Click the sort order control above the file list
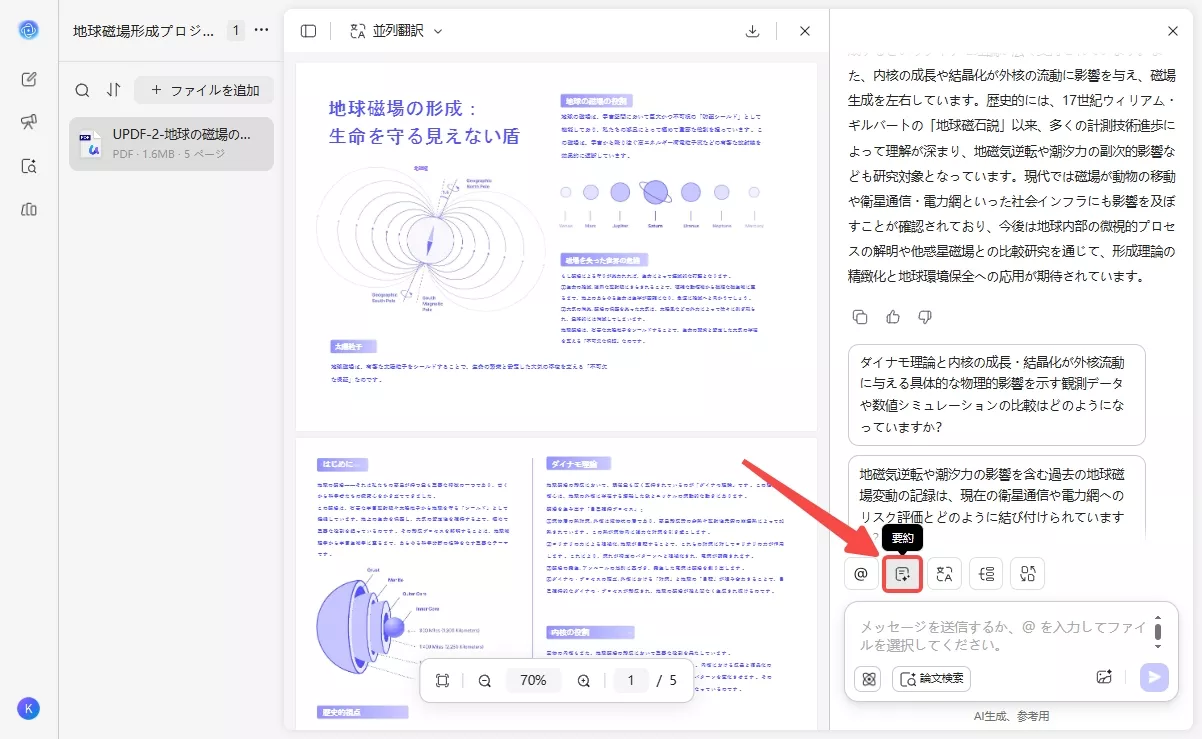This screenshot has height=739, width=1202. pyautogui.click(x=113, y=90)
